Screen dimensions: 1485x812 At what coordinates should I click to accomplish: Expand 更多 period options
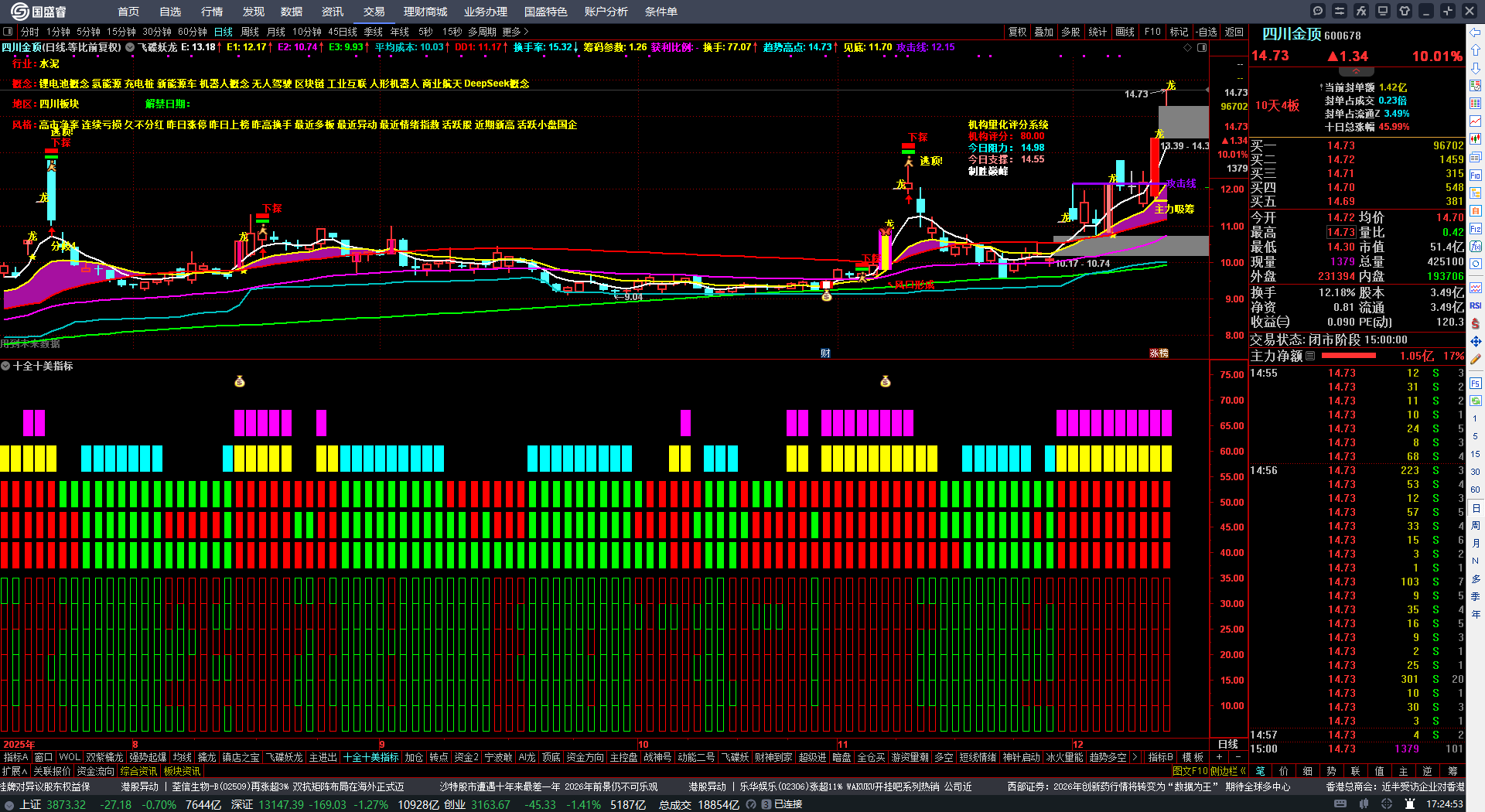[x=515, y=32]
